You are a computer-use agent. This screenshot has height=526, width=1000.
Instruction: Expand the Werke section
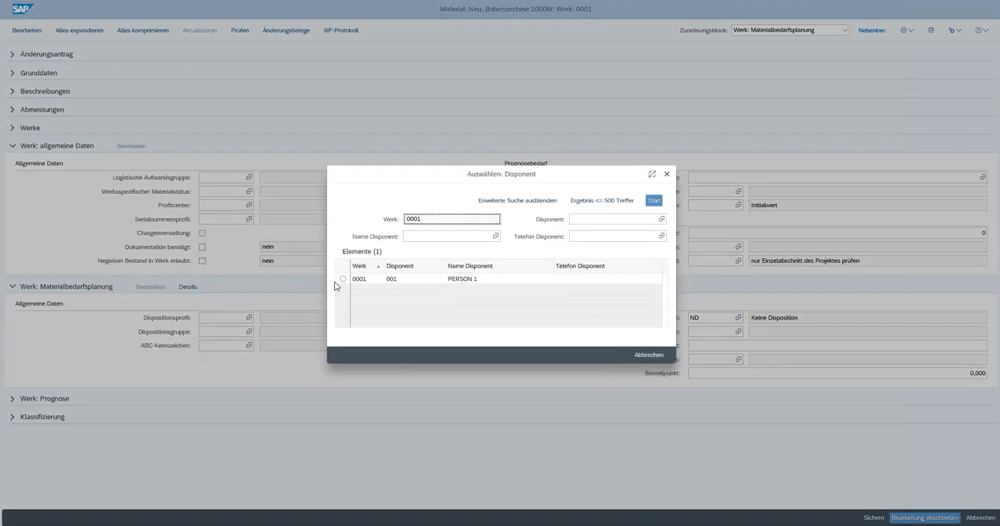tap(12, 128)
